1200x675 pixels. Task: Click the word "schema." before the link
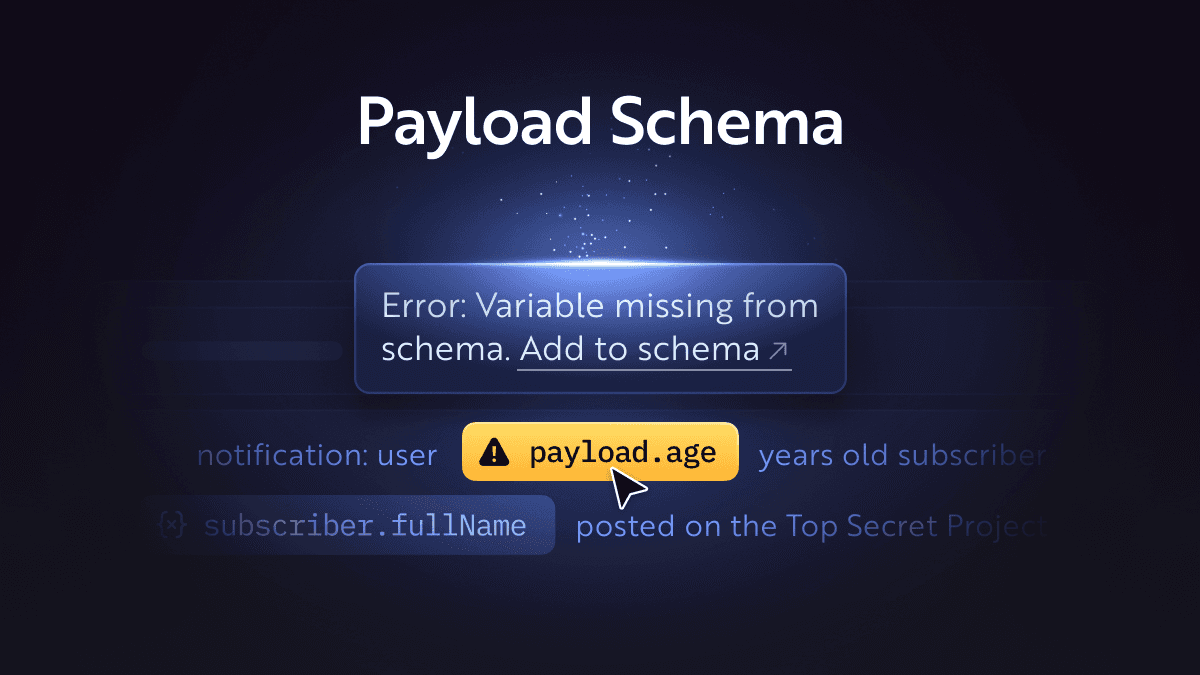[x=446, y=349]
